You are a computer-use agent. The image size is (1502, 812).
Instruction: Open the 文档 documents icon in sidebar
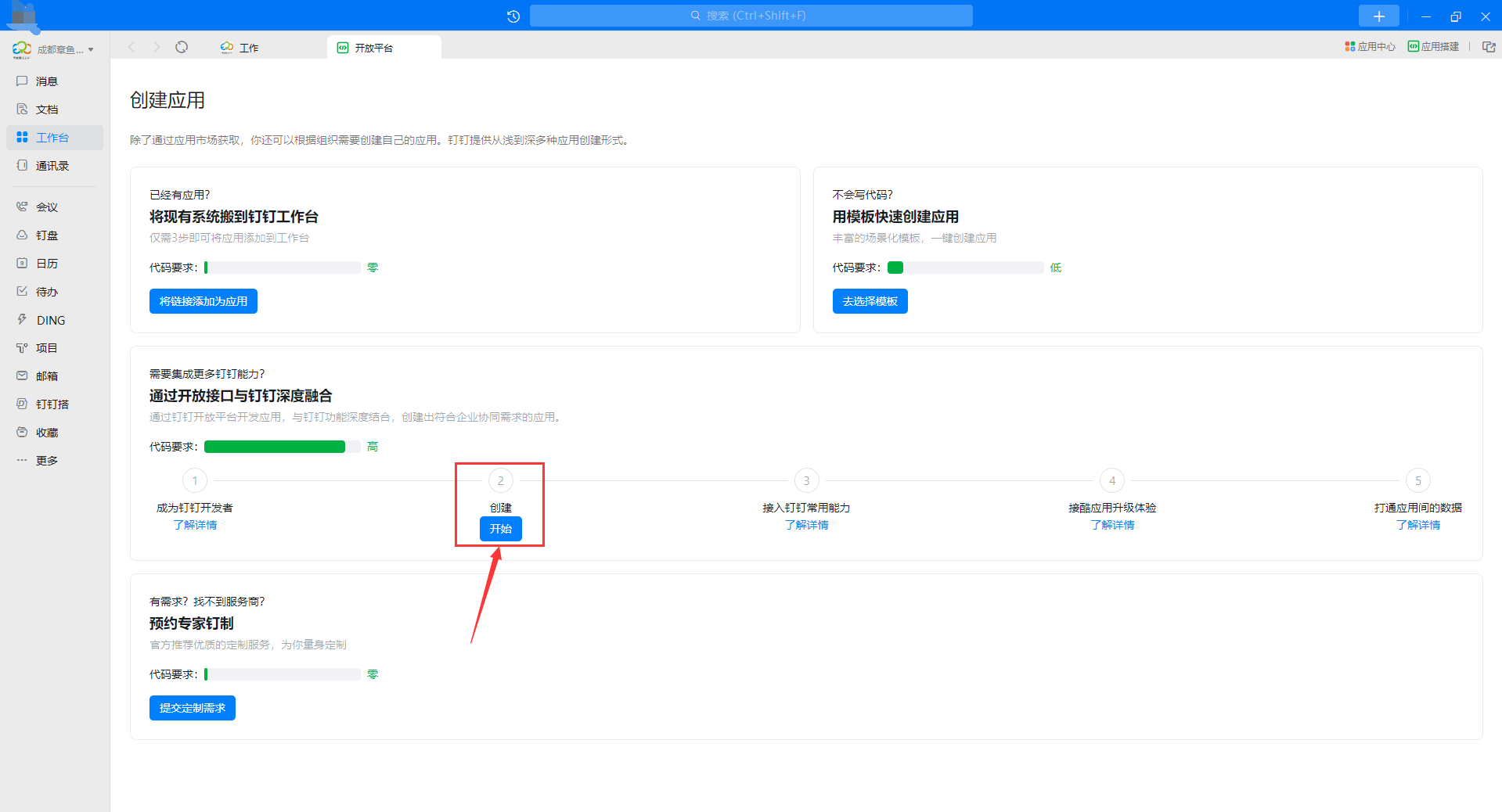pyautogui.click(x=22, y=109)
